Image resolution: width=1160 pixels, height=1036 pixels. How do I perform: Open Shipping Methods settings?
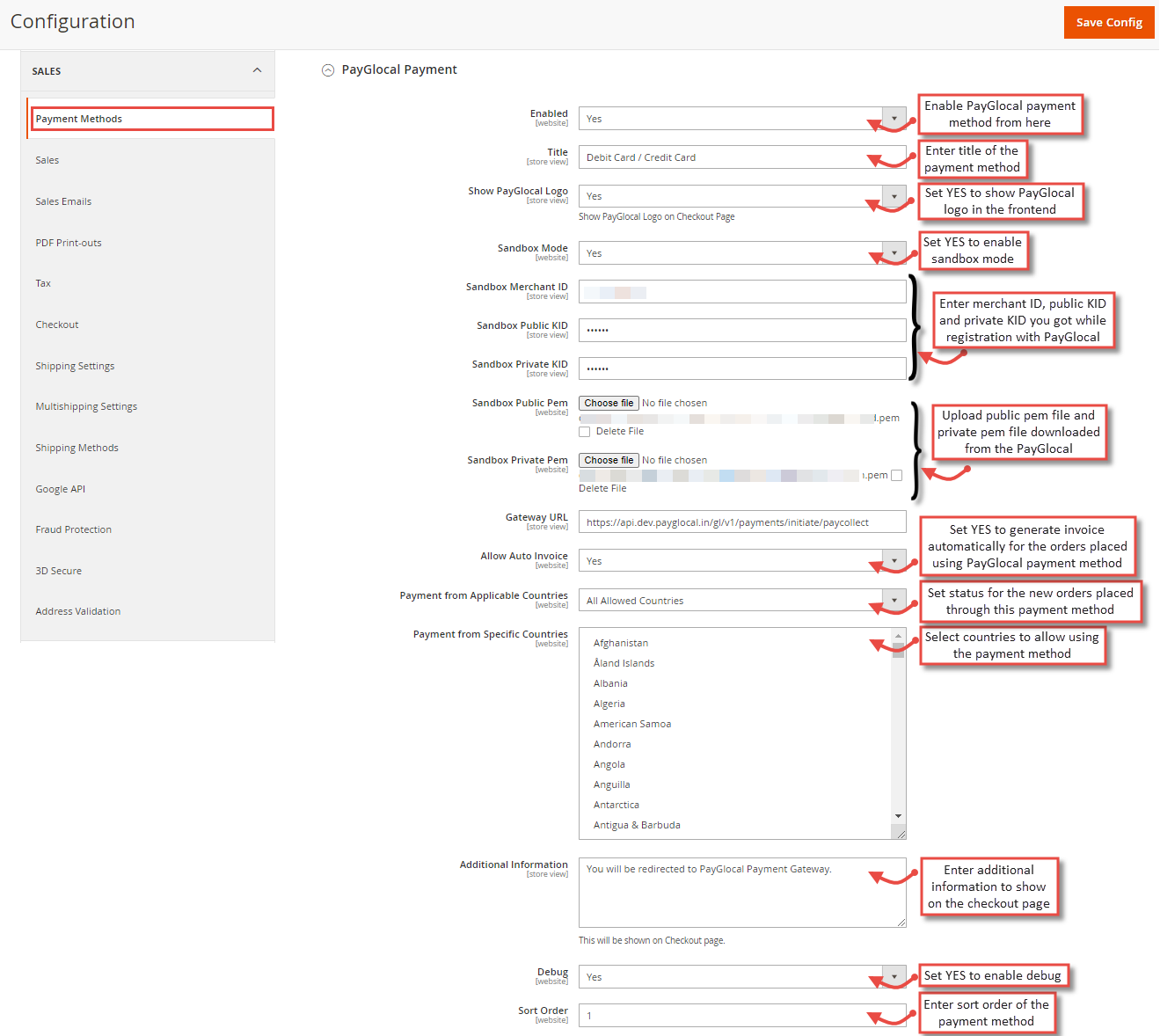[x=77, y=448]
